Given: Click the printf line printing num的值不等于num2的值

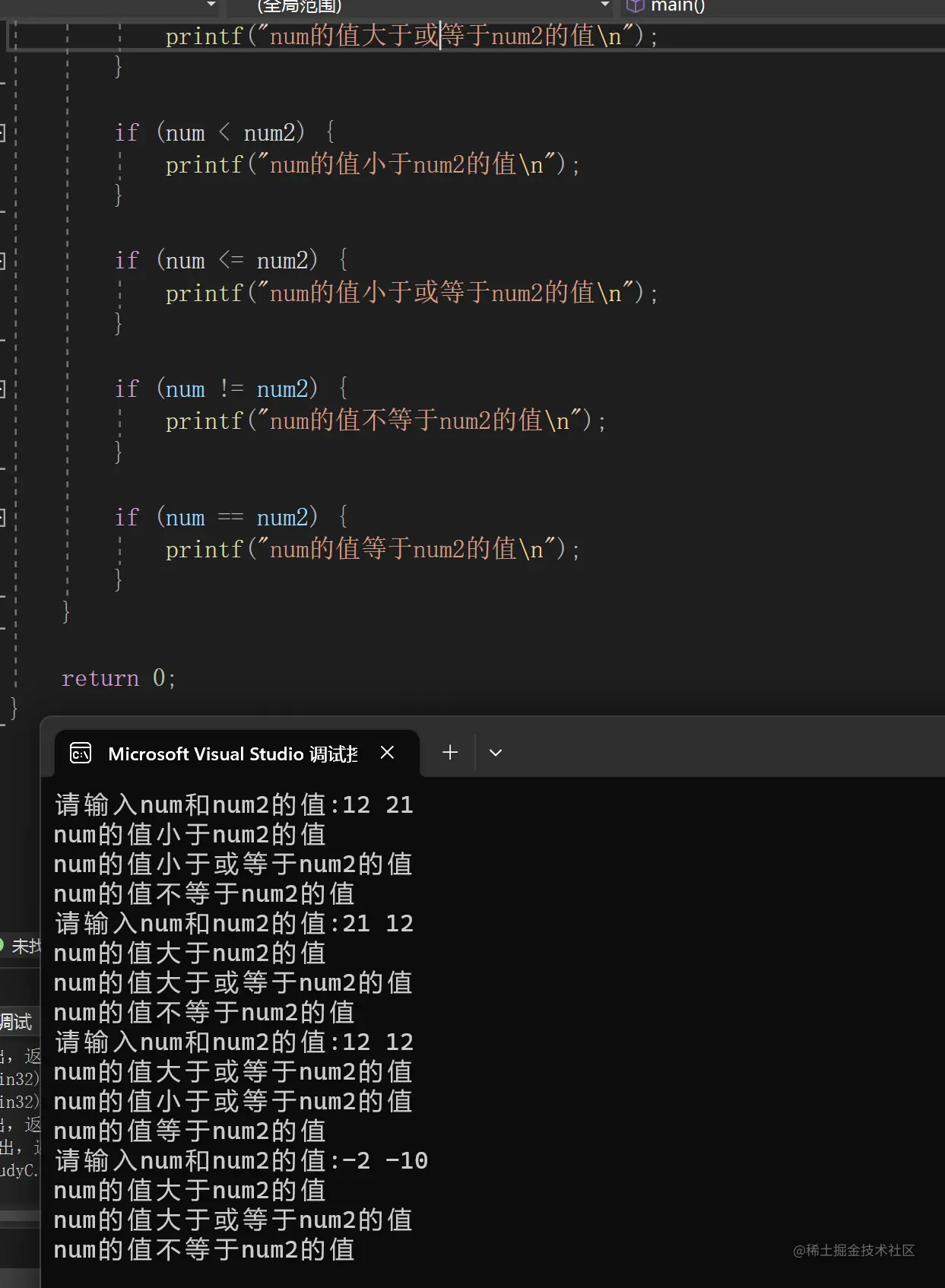Looking at the screenshot, I should 385,420.
